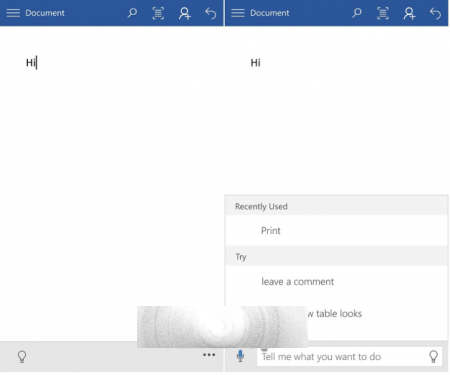Click lightbulb Tell Me icon in left window

pyautogui.click(x=22, y=356)
